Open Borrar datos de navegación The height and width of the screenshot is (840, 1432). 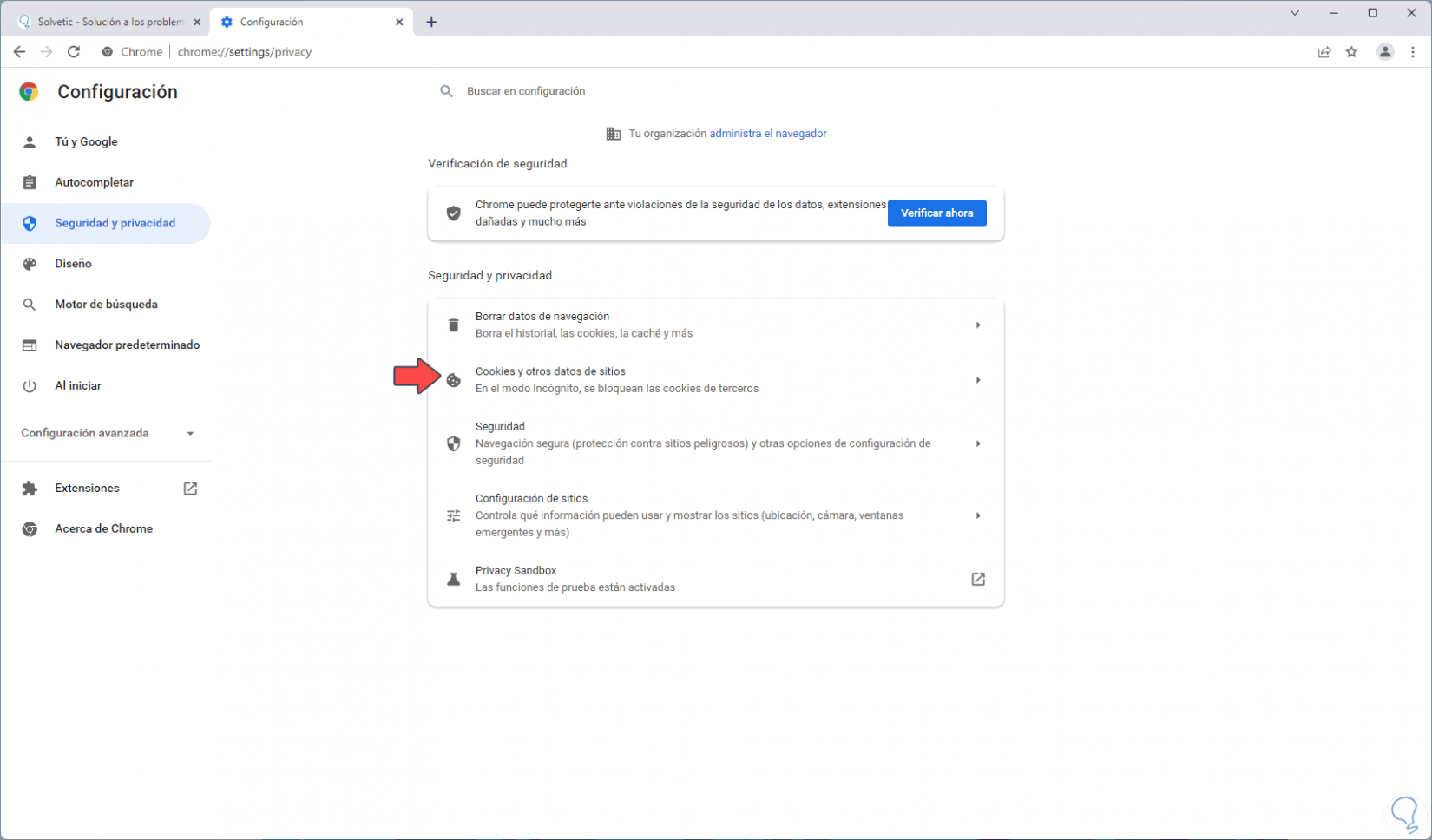click(x=716, y=325)
